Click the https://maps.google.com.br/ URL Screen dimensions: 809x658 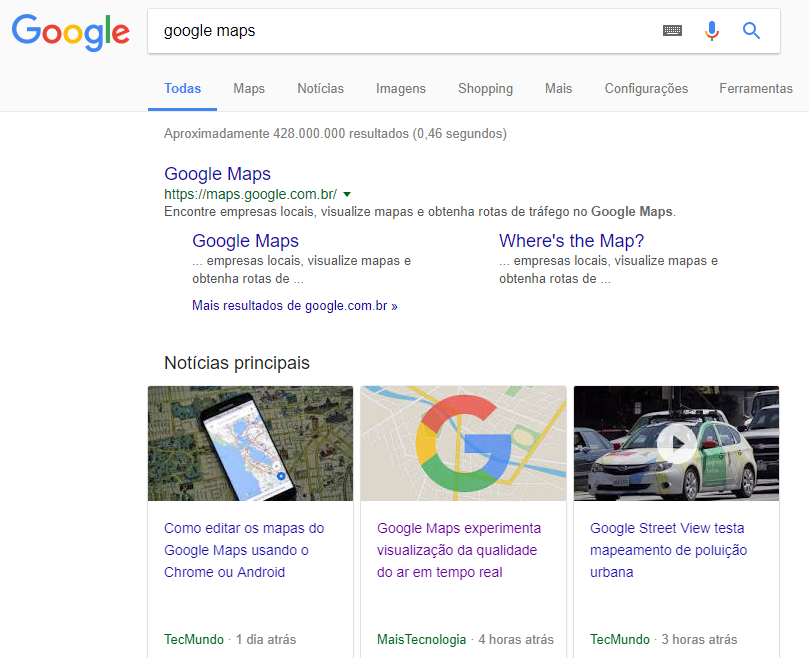[250, 195]
